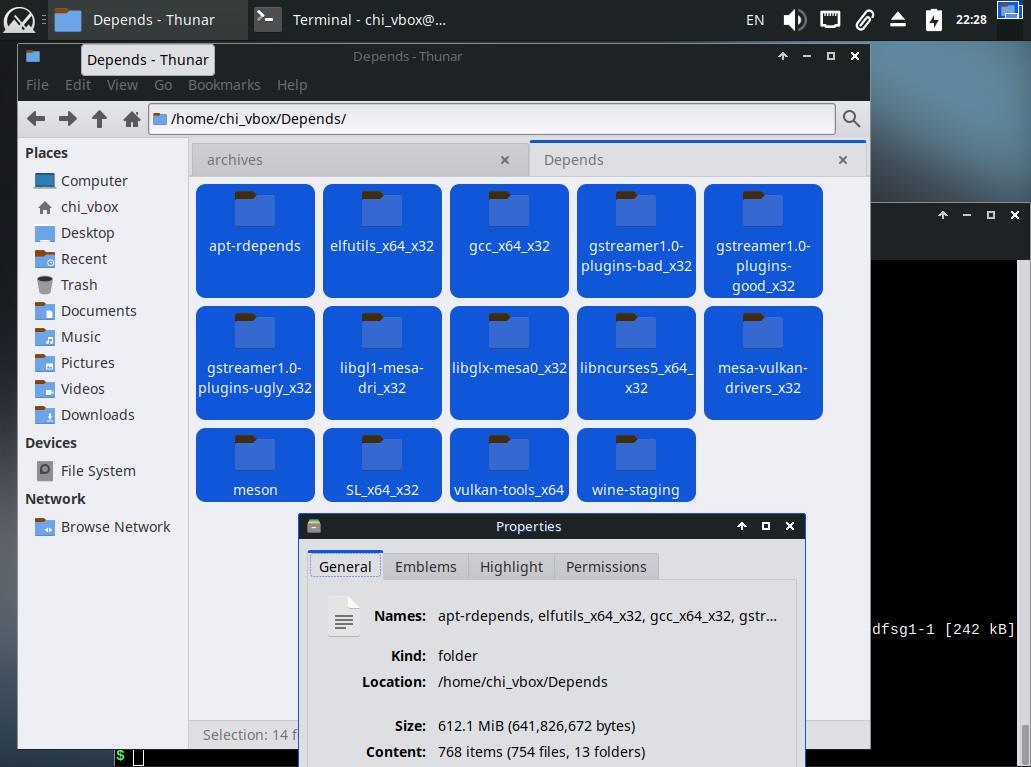Switch to Emblems tab in Properties
The width and height of the screenshot is (1031, 767).
tap(425, 566)
